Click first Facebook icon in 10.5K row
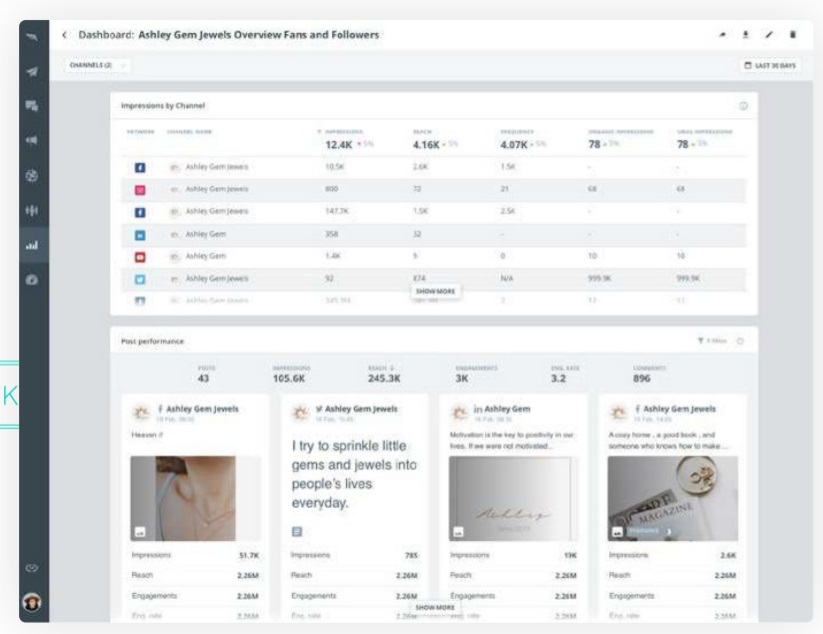This screenshot has width=823, height=634. [140, 167]
